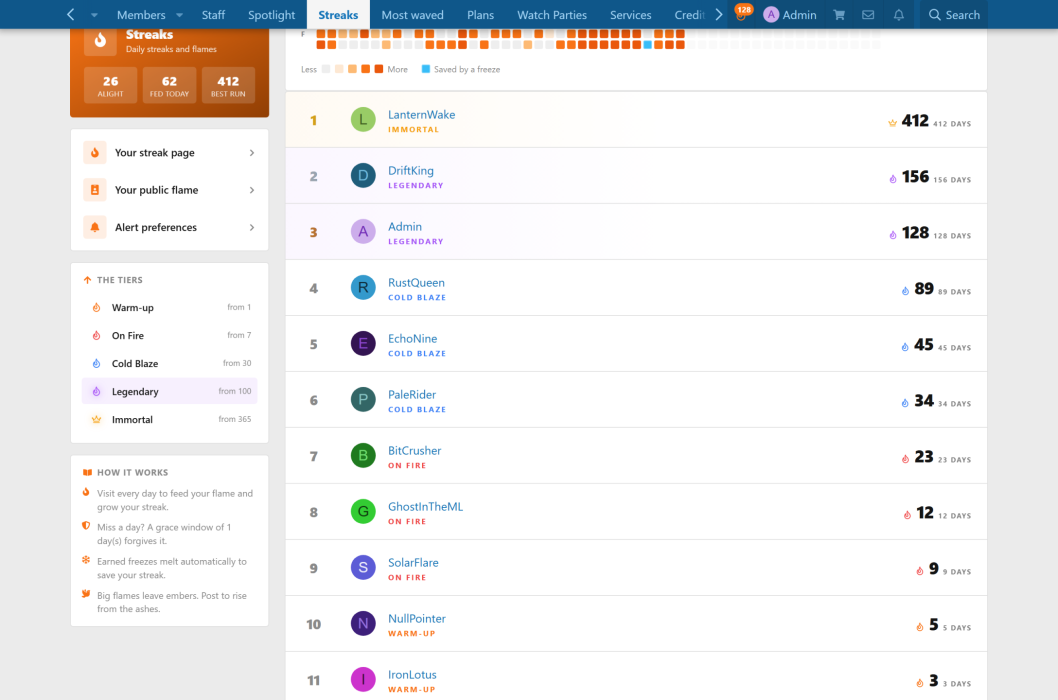Go to the Most waved tab
Screen dimensions: 1058x700
tap(412, 15)
